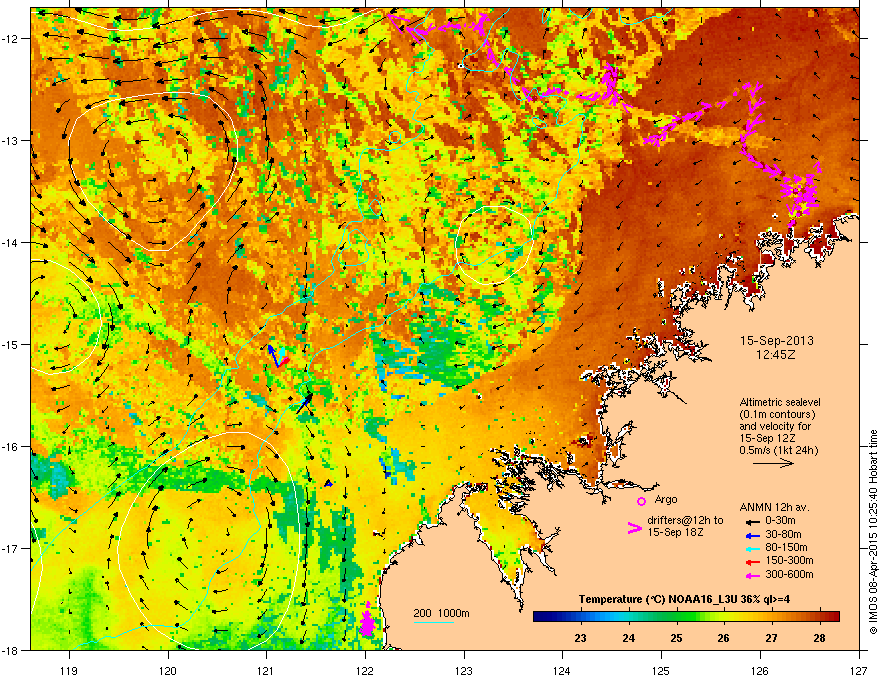Click the '0.5m/s (1kt 24h)' text

point(779,450)
